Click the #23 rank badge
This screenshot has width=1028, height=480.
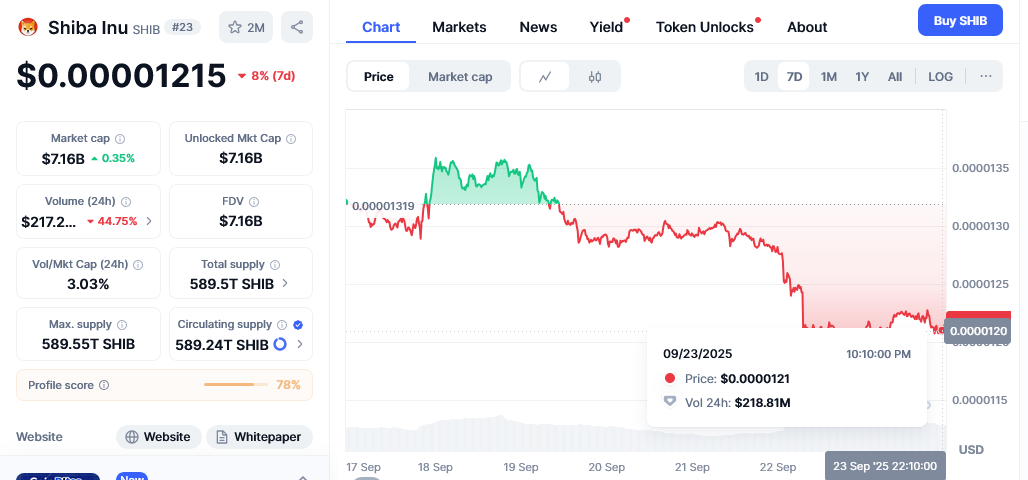pos(182,28)
